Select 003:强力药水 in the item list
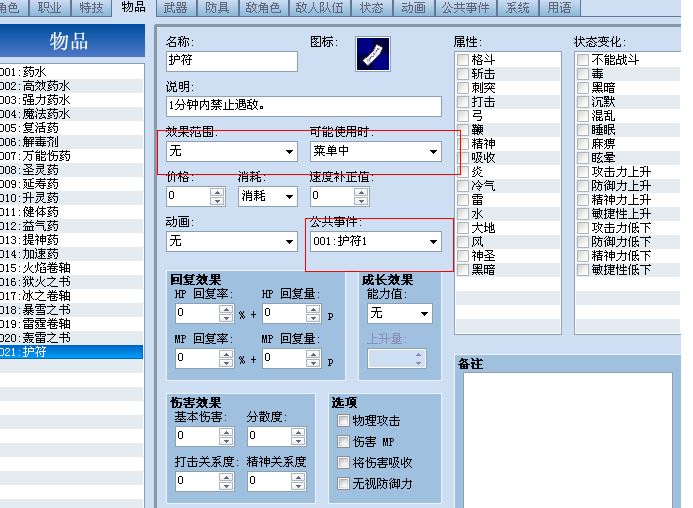This screenshot has width=693, height=508. (x=72, y=99)
